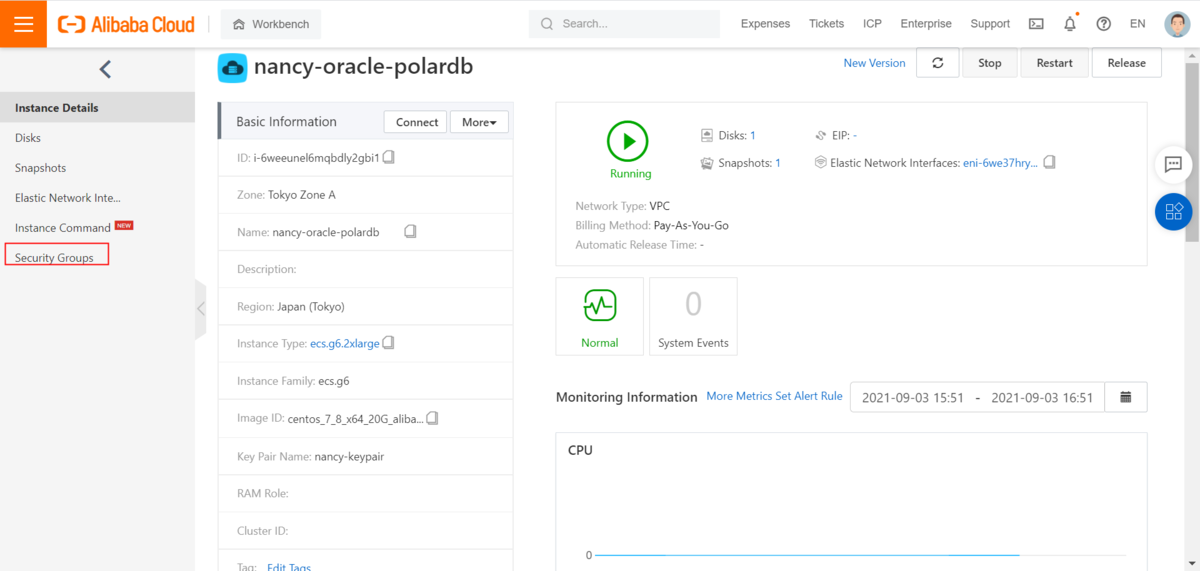Click the Normal health status card
This screenshot has height=571, width=1200.
(600, 316)
